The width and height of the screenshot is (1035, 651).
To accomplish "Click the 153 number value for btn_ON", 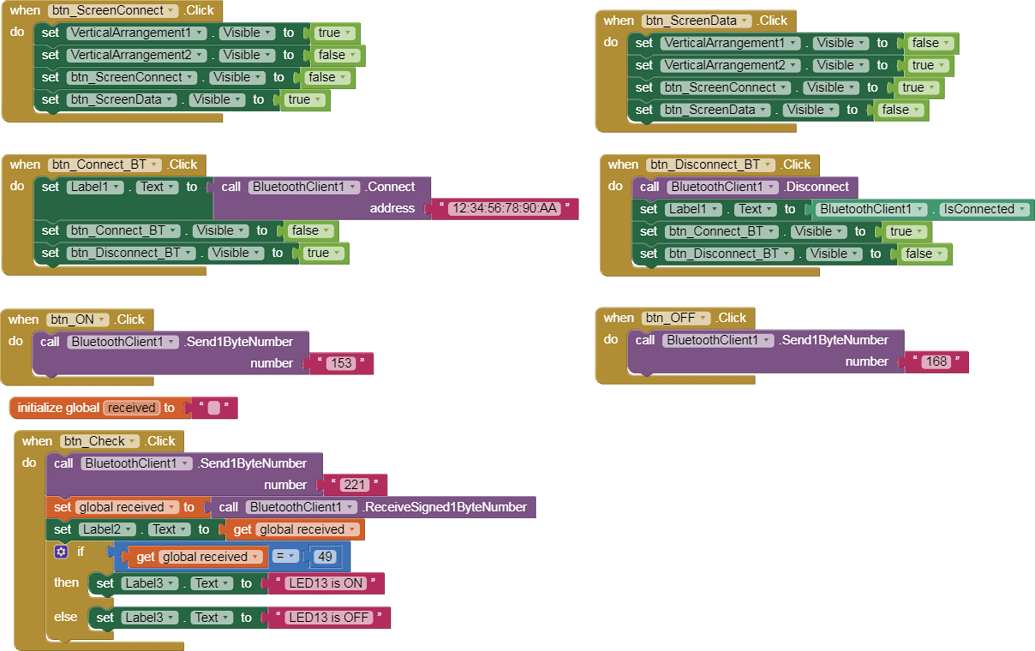I will 341,363.
